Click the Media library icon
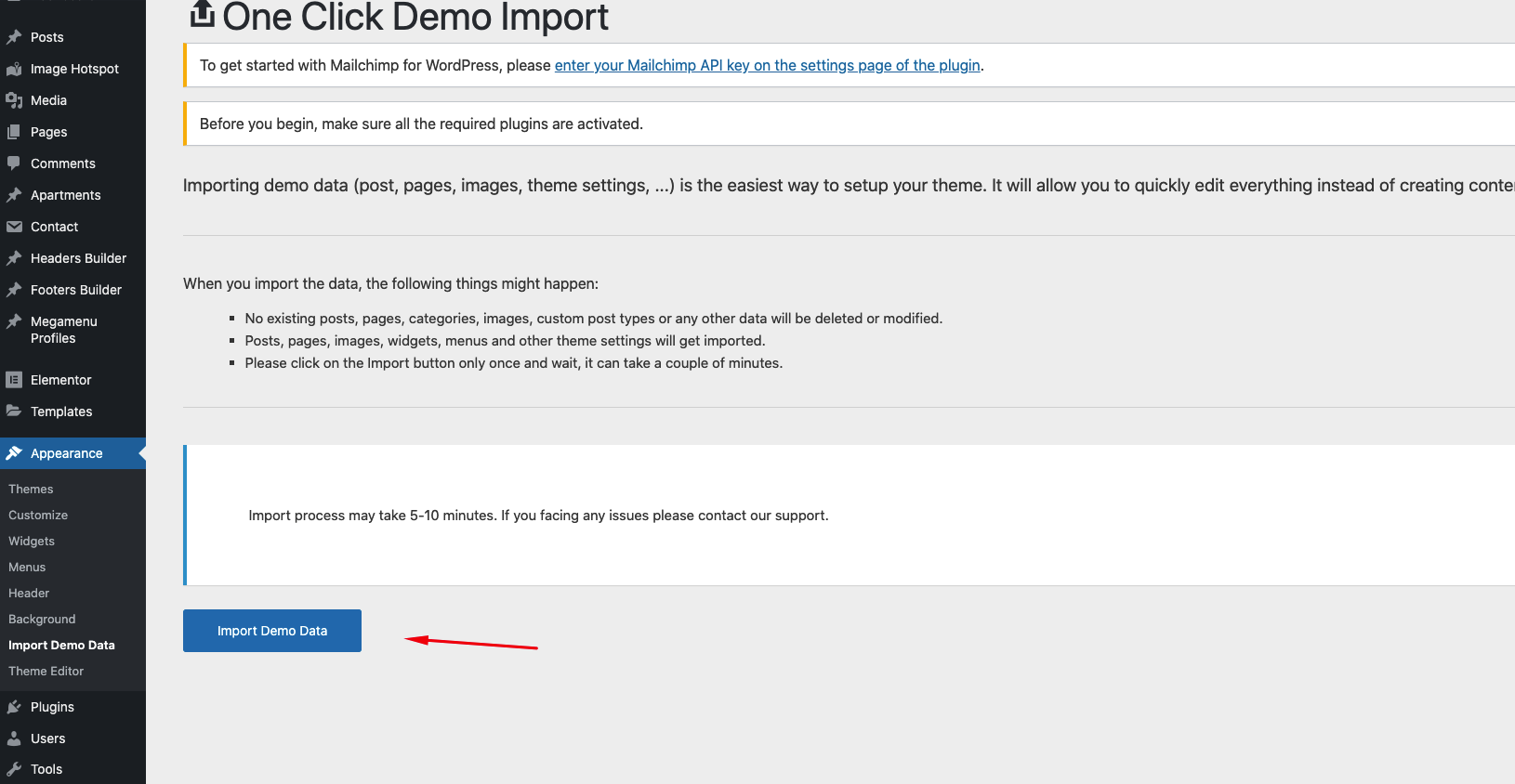This screenshot has width=1515, height=784. [14, 100]
